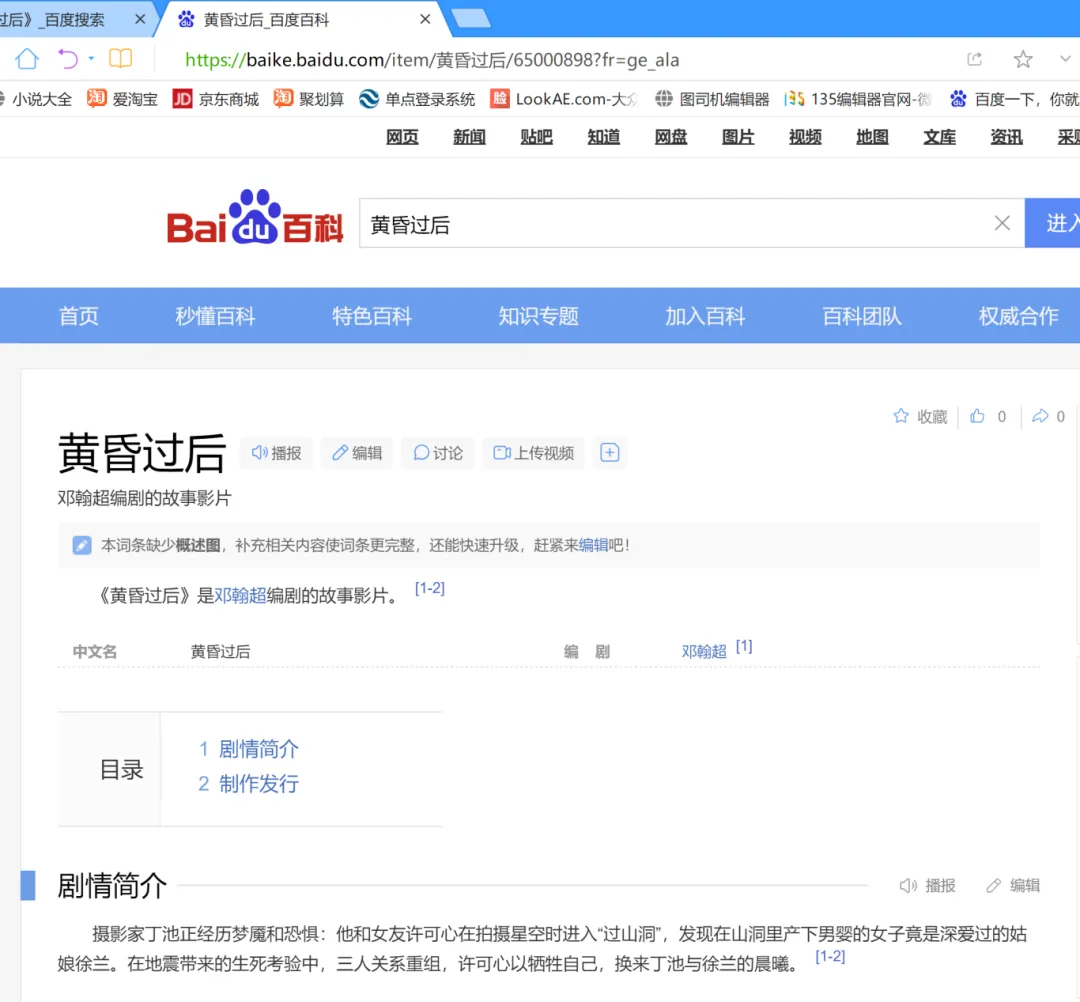The image size is (1080, 1002).
Task: Go to Baidu 网页 search
Action: 402,137
